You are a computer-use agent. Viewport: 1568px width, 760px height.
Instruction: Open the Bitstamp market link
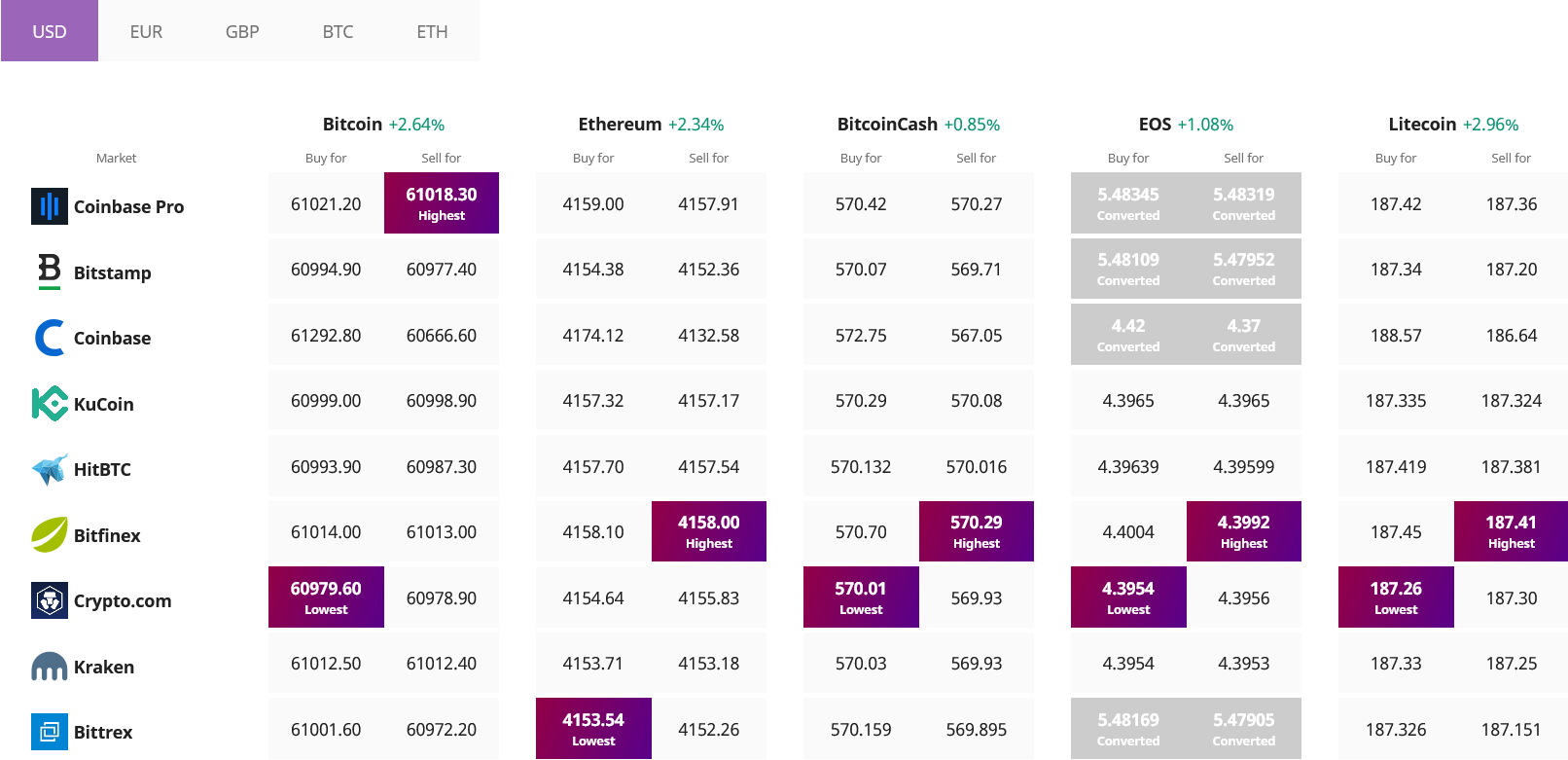click(x=113, y=272)
